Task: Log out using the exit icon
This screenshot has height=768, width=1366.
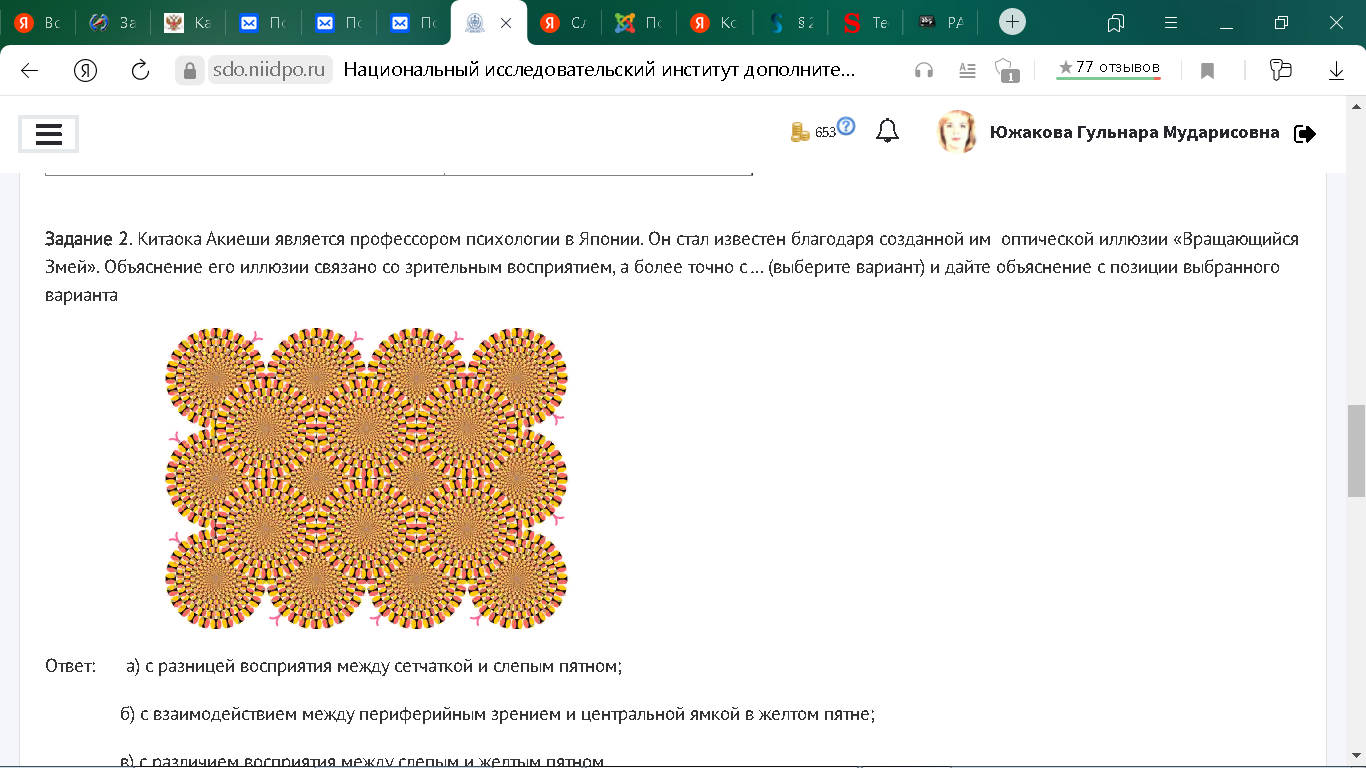Action: tap(1305, 133)
